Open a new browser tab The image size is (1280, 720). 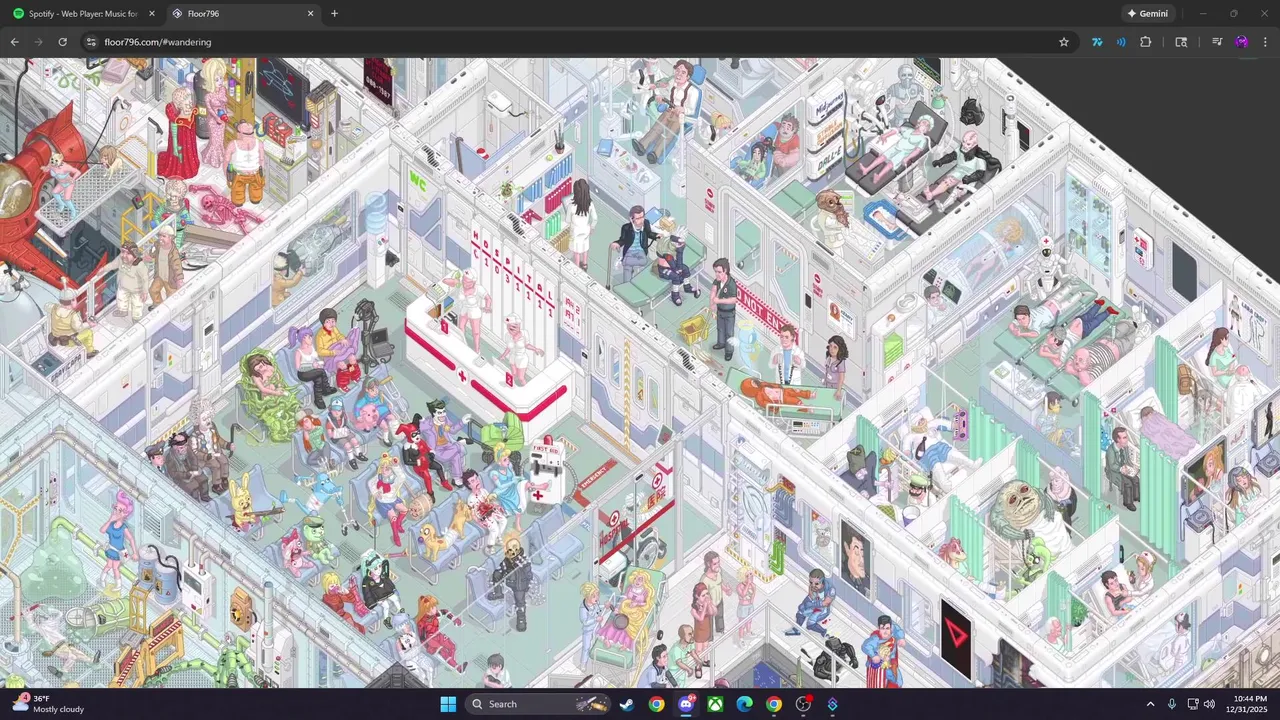pos(334,14)
